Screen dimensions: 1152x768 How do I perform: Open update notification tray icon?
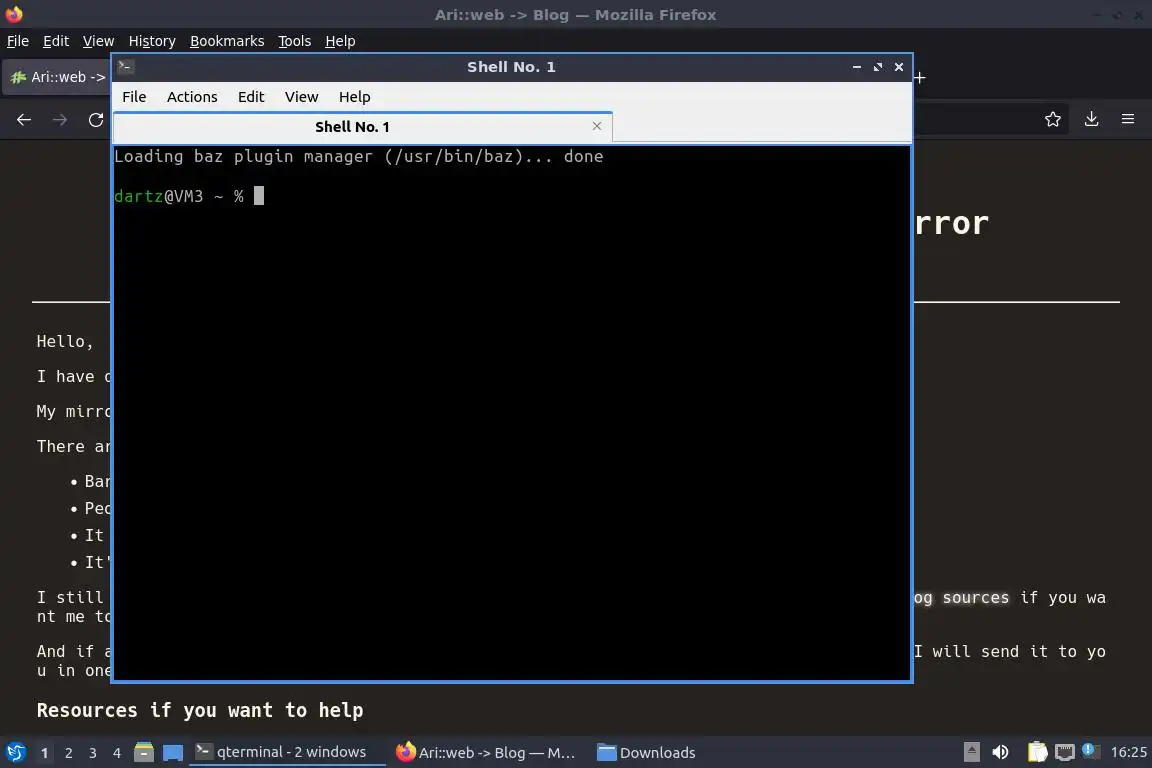tap(1091, 751)
